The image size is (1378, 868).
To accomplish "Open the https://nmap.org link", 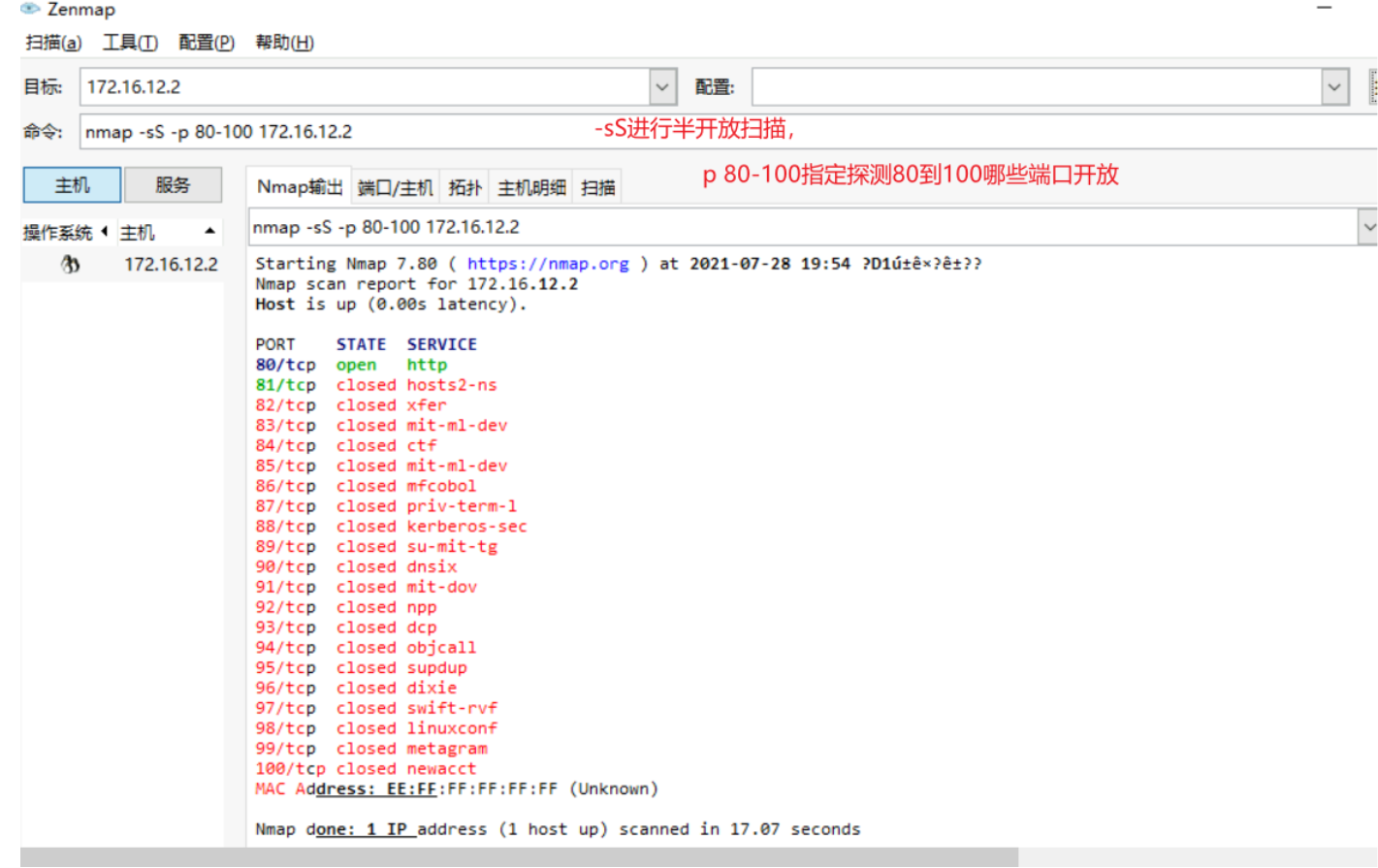I will [548, 264].
